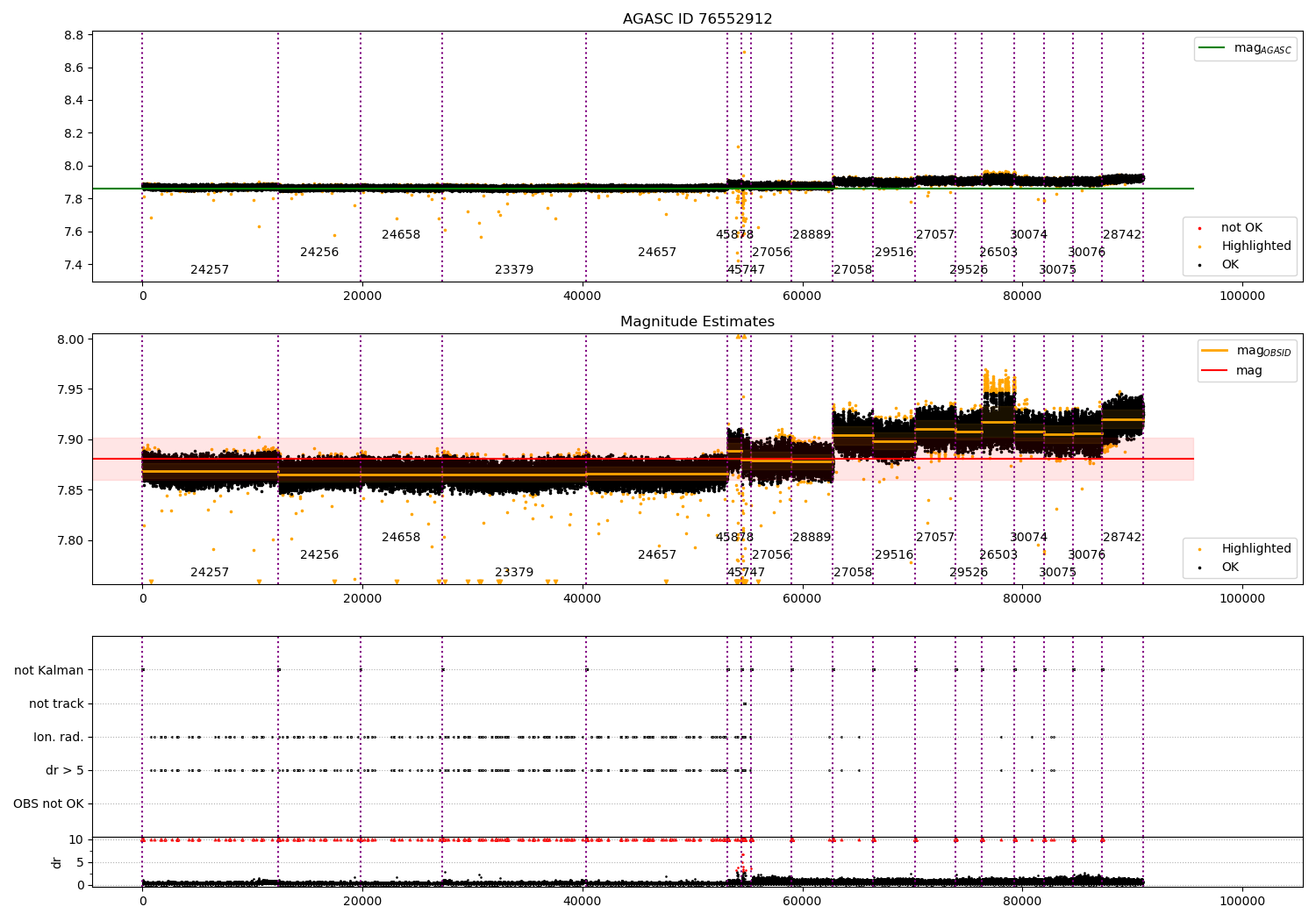Screen dimensions: 1316x921
Task: Click obsid 29526 in the top plot
Action: (969, 270)
